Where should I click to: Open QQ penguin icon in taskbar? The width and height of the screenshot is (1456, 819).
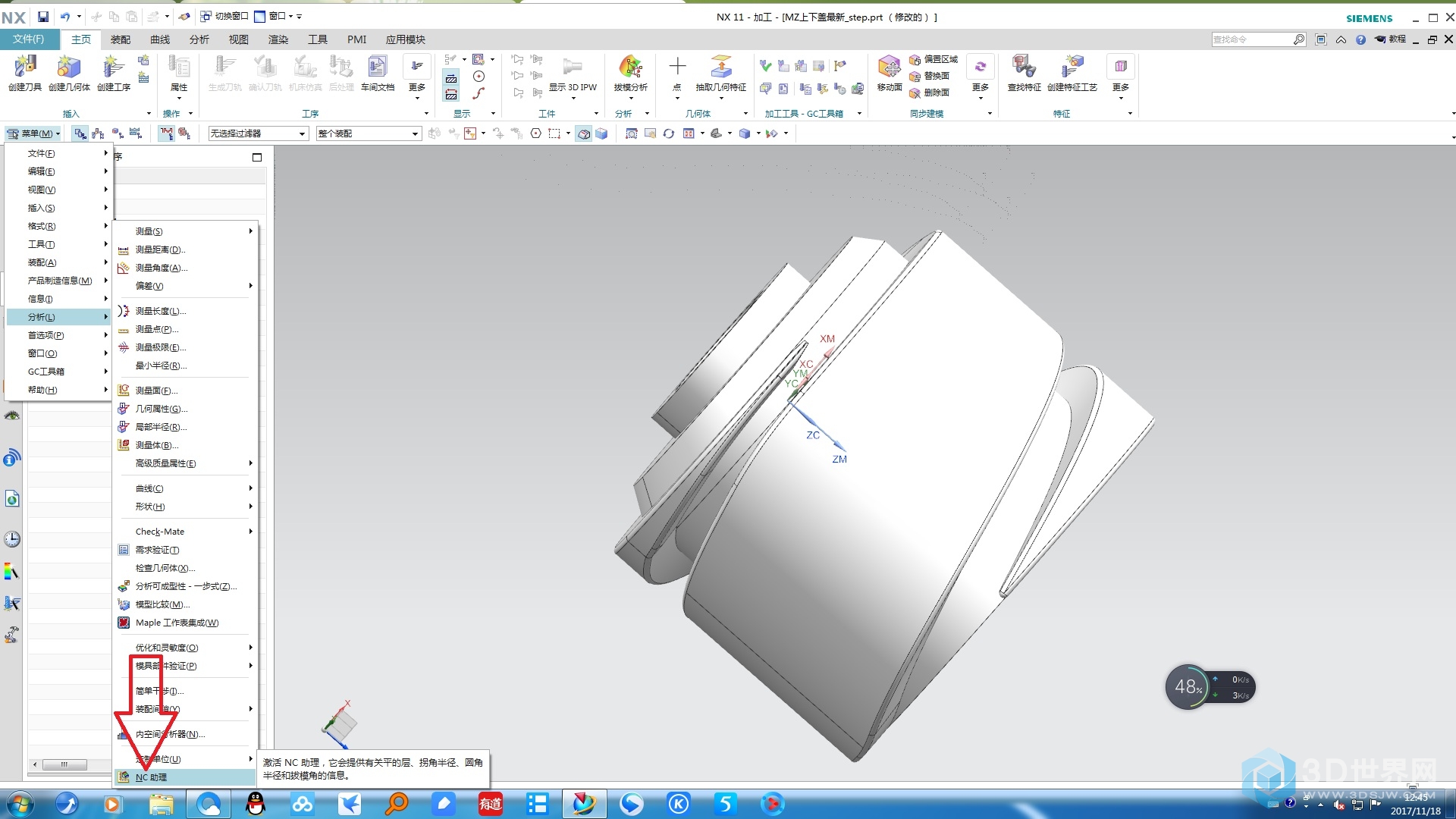256,804
